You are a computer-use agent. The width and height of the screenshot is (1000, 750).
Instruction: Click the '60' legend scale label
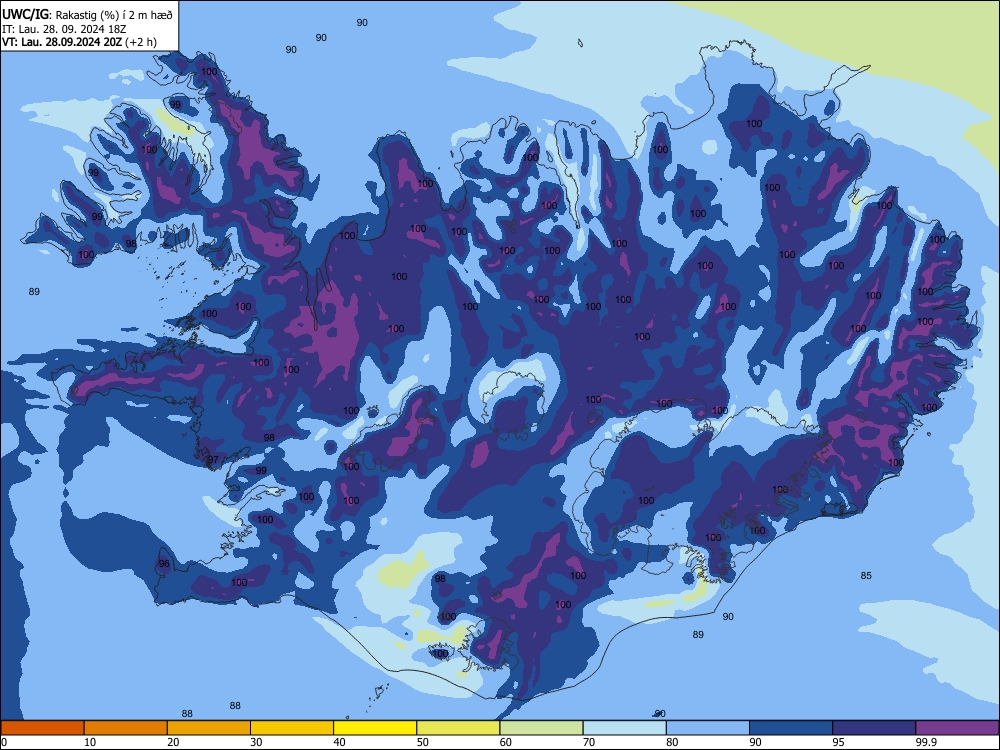pos(506,742)
